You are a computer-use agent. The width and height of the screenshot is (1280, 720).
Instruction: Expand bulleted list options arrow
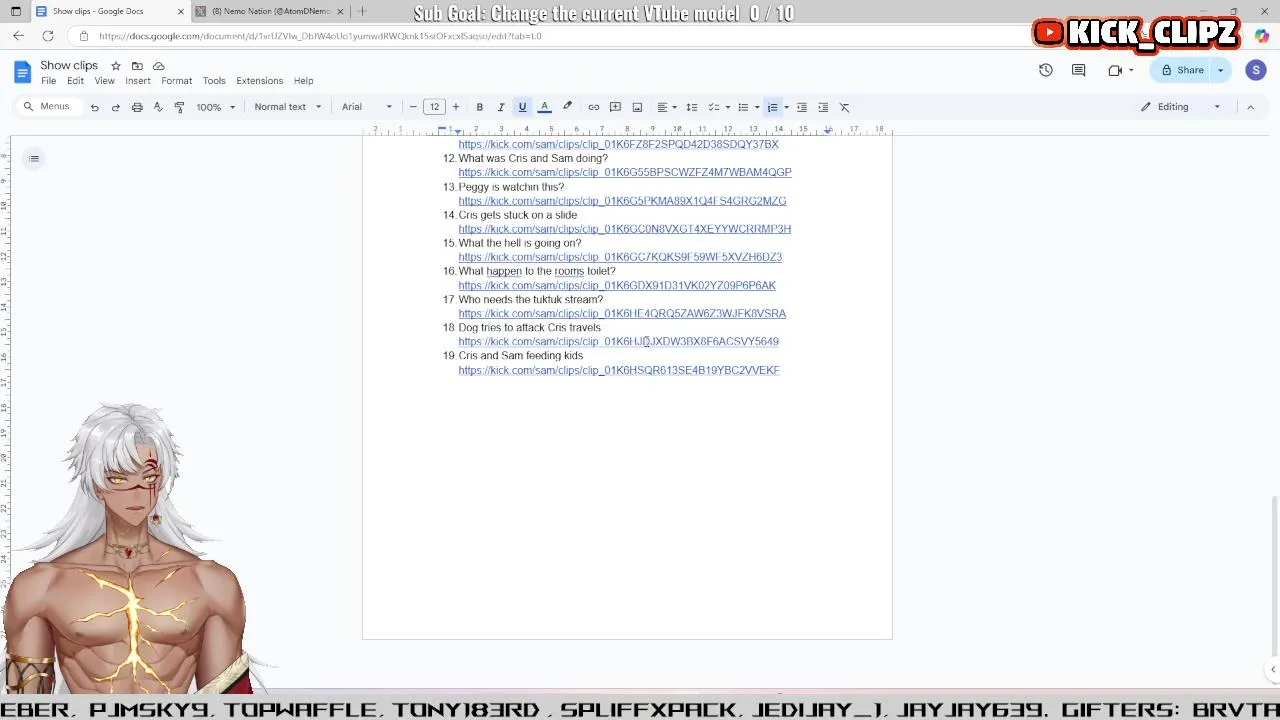pyautogui.click(x=756, y=107)
